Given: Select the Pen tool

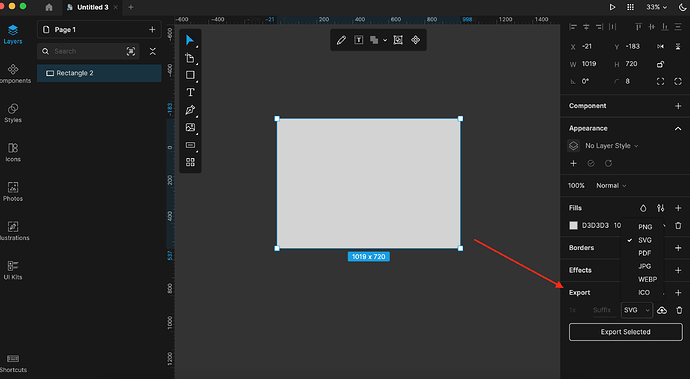Looking at the screenshot, I should click(x=190, y=110).
